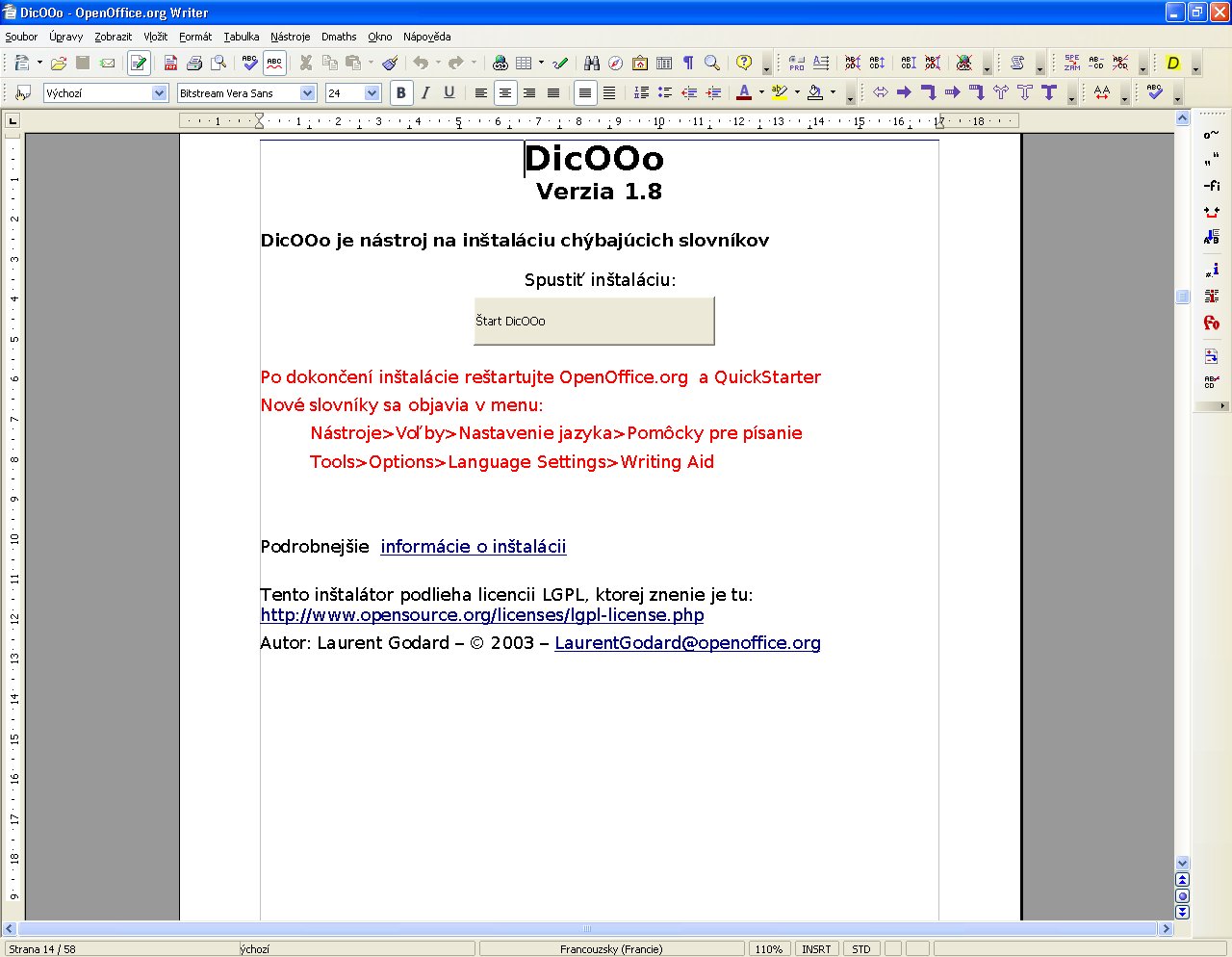Open Soubor menu
The width and height of the screenshot is (1232, 957).
click(x=21, y=37)
